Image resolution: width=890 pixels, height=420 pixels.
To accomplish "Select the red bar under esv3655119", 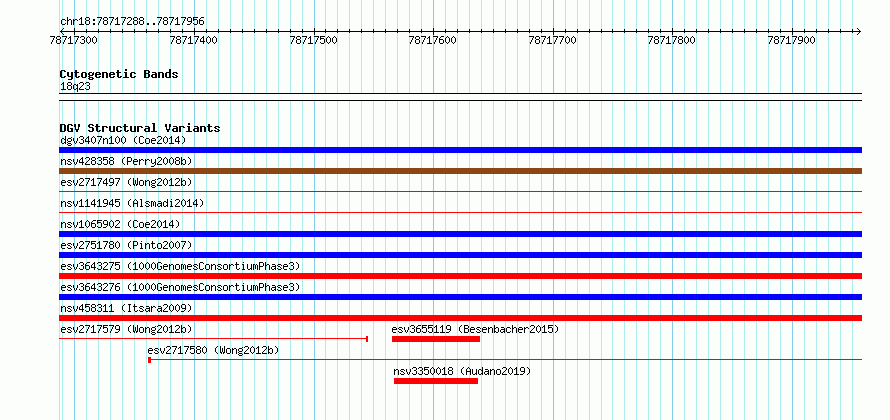I will (x=436, y=339).
